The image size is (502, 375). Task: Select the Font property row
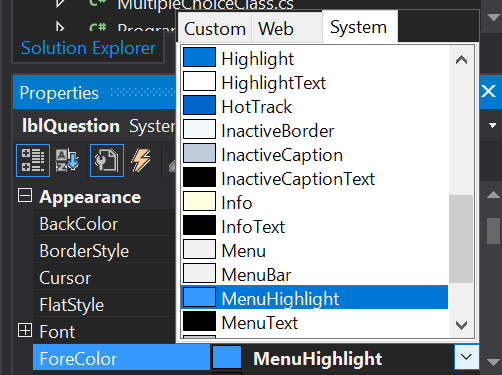pos(104,332)
